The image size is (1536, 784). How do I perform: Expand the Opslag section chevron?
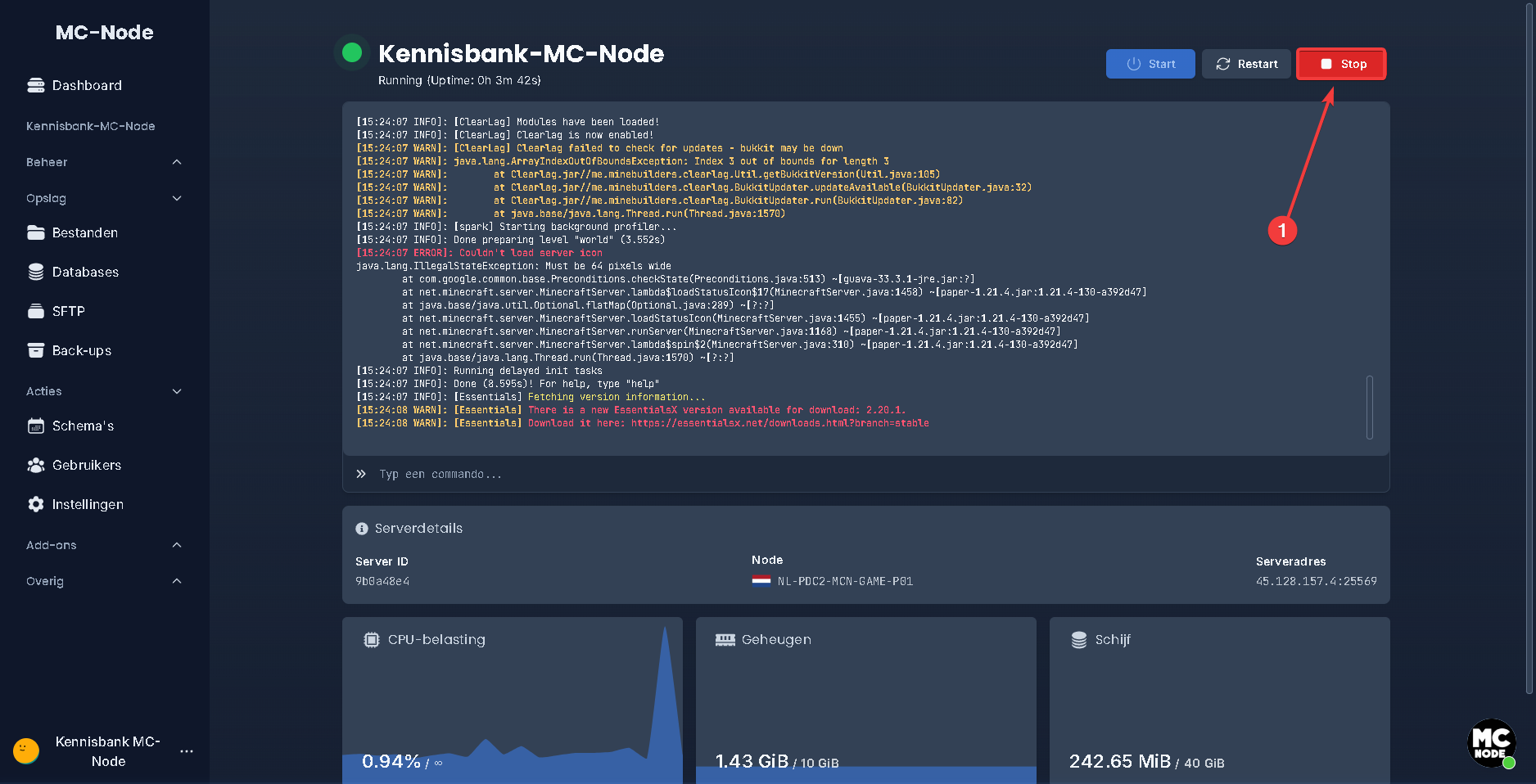click(177, 198)
